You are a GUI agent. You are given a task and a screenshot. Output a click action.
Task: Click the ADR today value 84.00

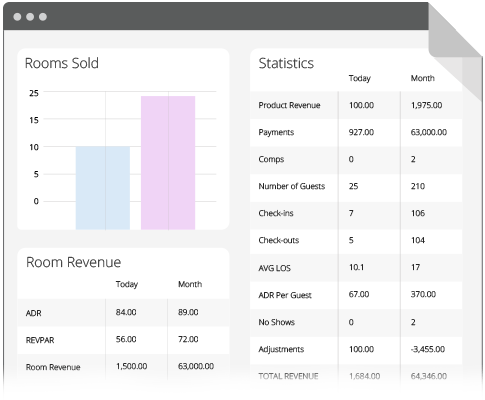[126, 312]
